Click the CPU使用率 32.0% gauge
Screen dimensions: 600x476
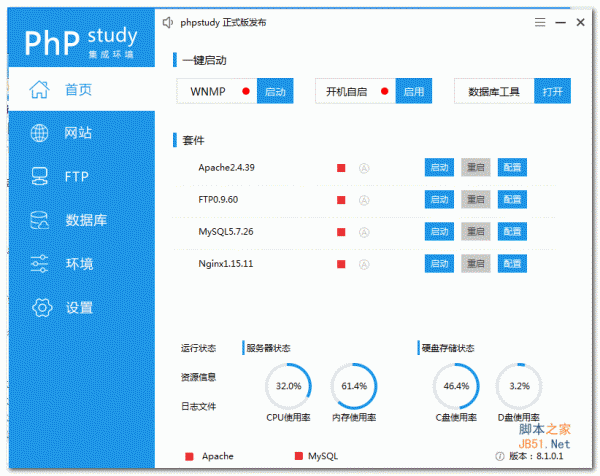tap(288, 386)
